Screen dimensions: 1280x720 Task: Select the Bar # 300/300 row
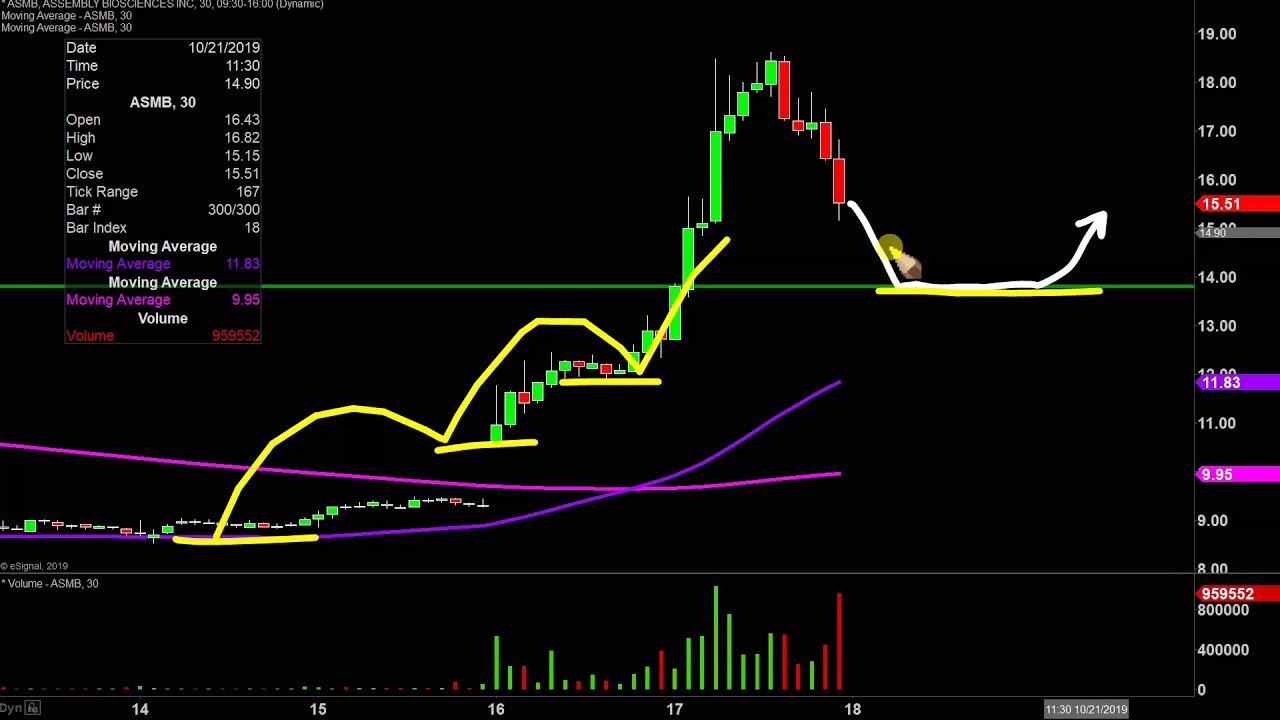point(163,210)
